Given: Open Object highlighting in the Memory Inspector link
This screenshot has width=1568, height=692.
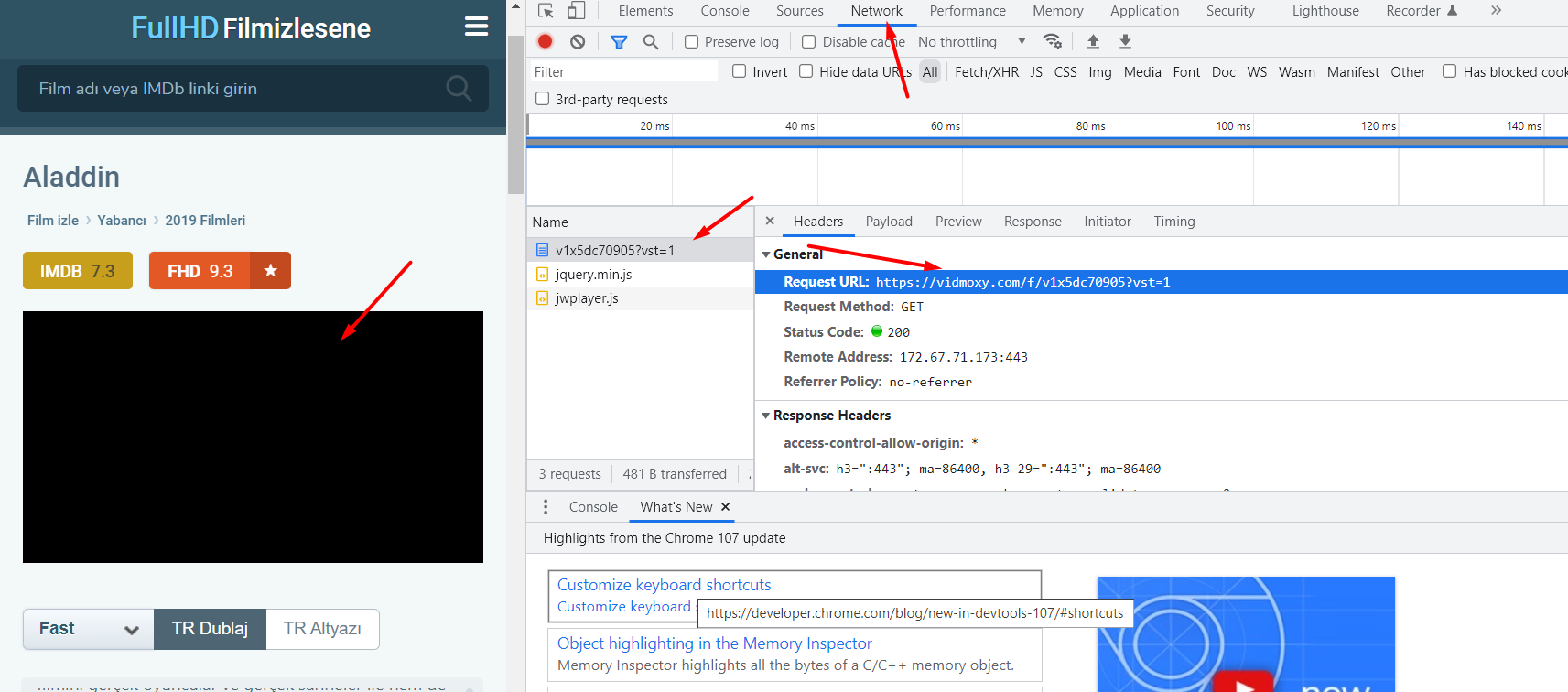Looking at the screenshot, I should click(x=715, y=643).
